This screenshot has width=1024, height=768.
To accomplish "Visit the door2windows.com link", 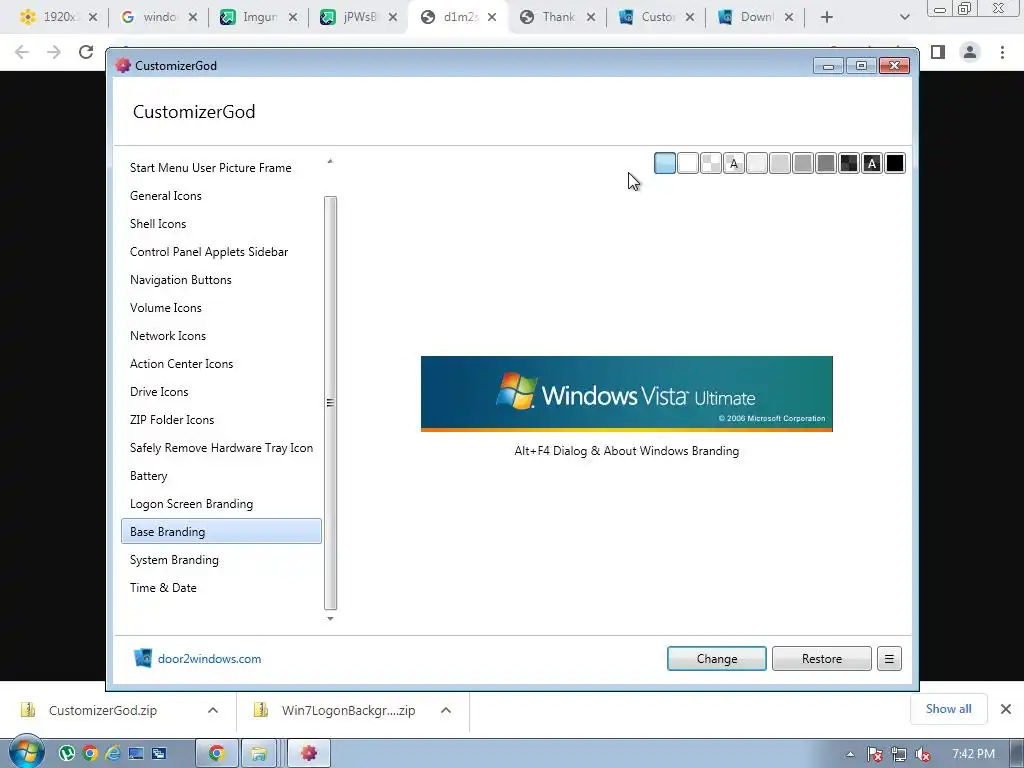I will click(210, 659).
